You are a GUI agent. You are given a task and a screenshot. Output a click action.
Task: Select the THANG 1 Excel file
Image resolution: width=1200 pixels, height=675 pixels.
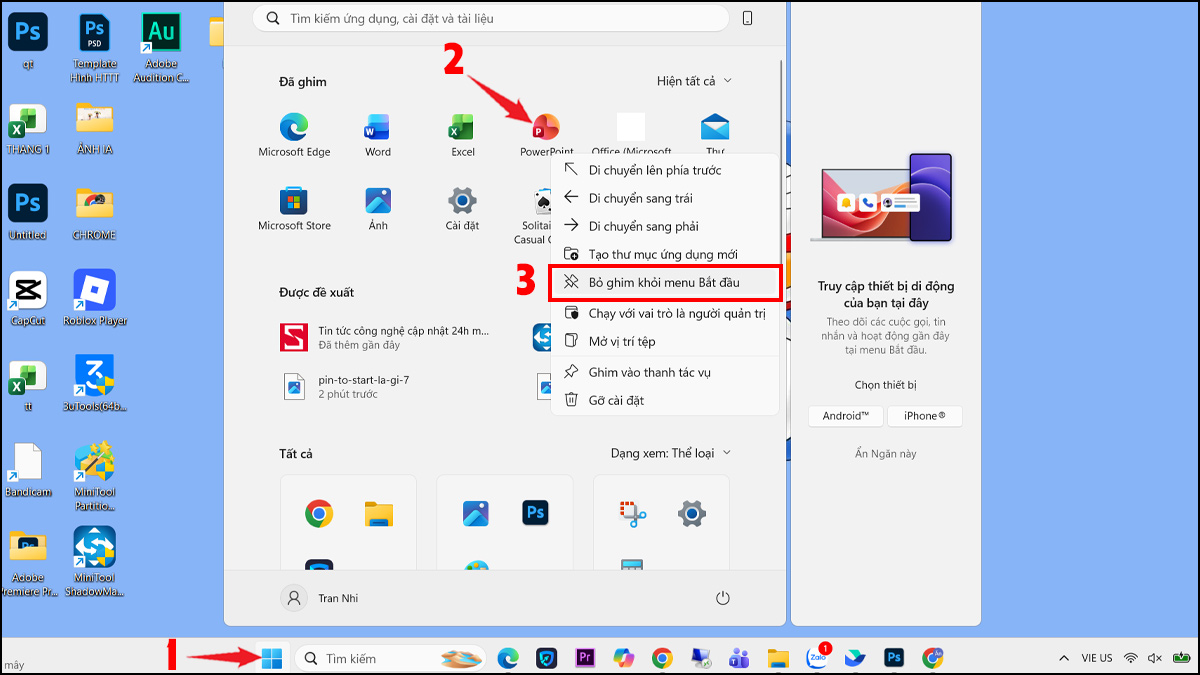[27, 128]
